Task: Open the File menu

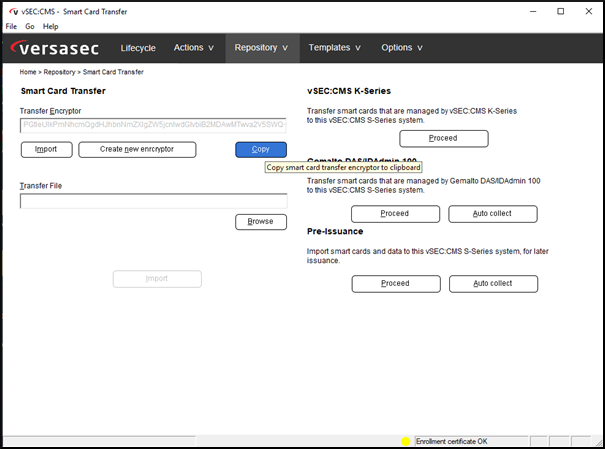Action: (11, 26)
